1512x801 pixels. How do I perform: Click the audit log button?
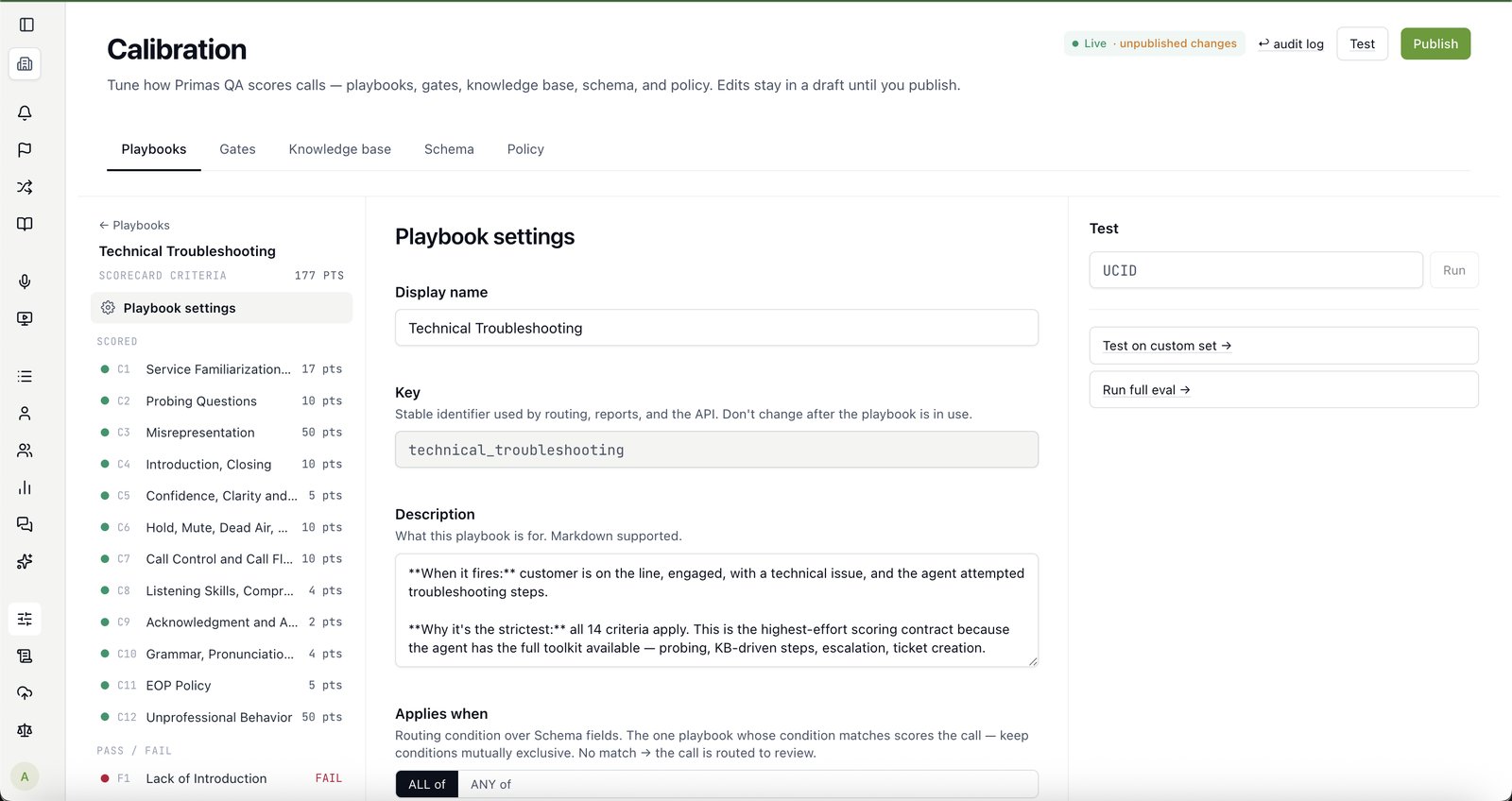[x=1290, y=43]
